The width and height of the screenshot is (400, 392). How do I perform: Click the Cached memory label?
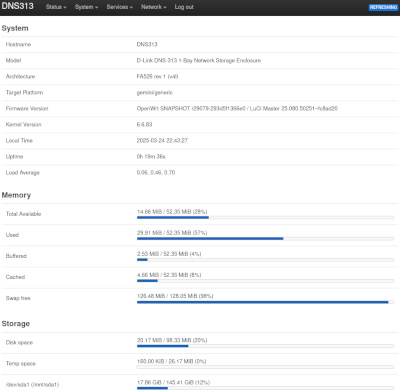[15, 277]
